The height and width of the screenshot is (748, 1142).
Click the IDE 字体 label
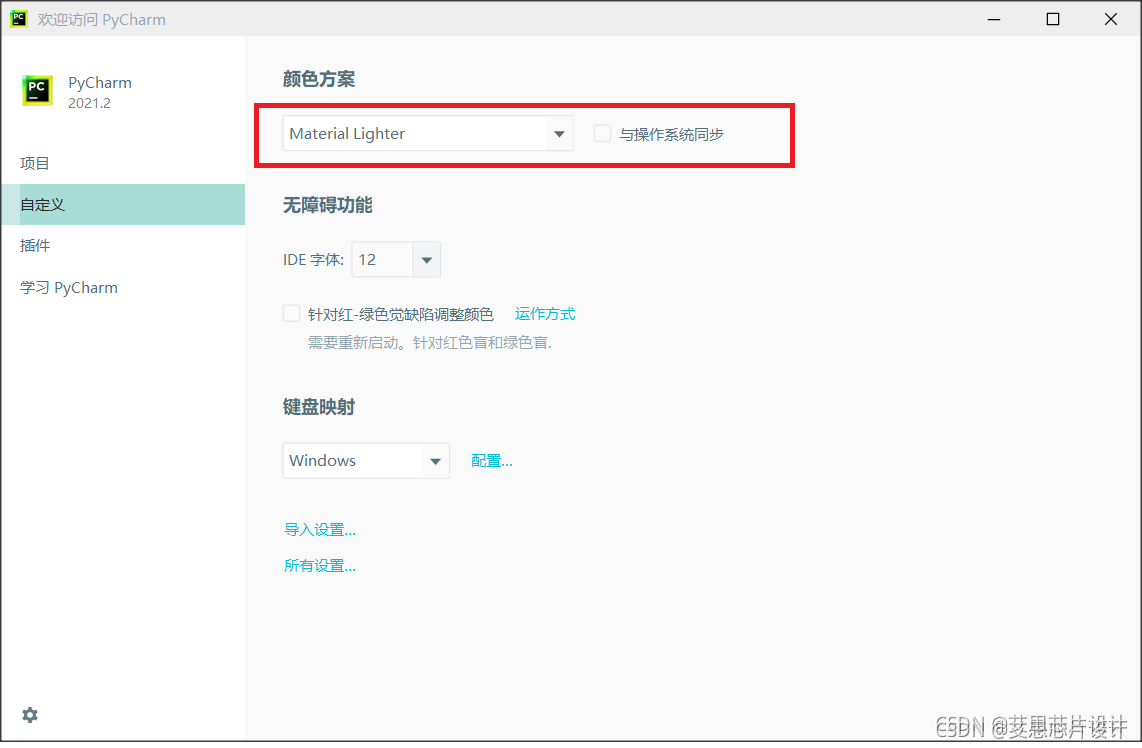click(313, 261)
